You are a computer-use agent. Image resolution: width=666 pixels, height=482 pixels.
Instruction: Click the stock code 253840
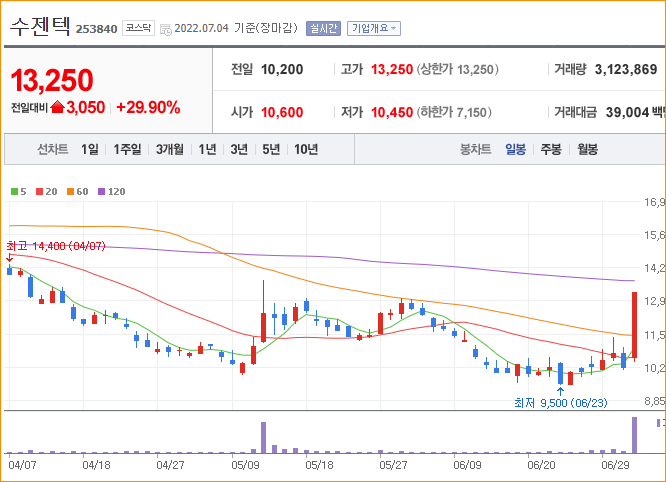point(96,29)
